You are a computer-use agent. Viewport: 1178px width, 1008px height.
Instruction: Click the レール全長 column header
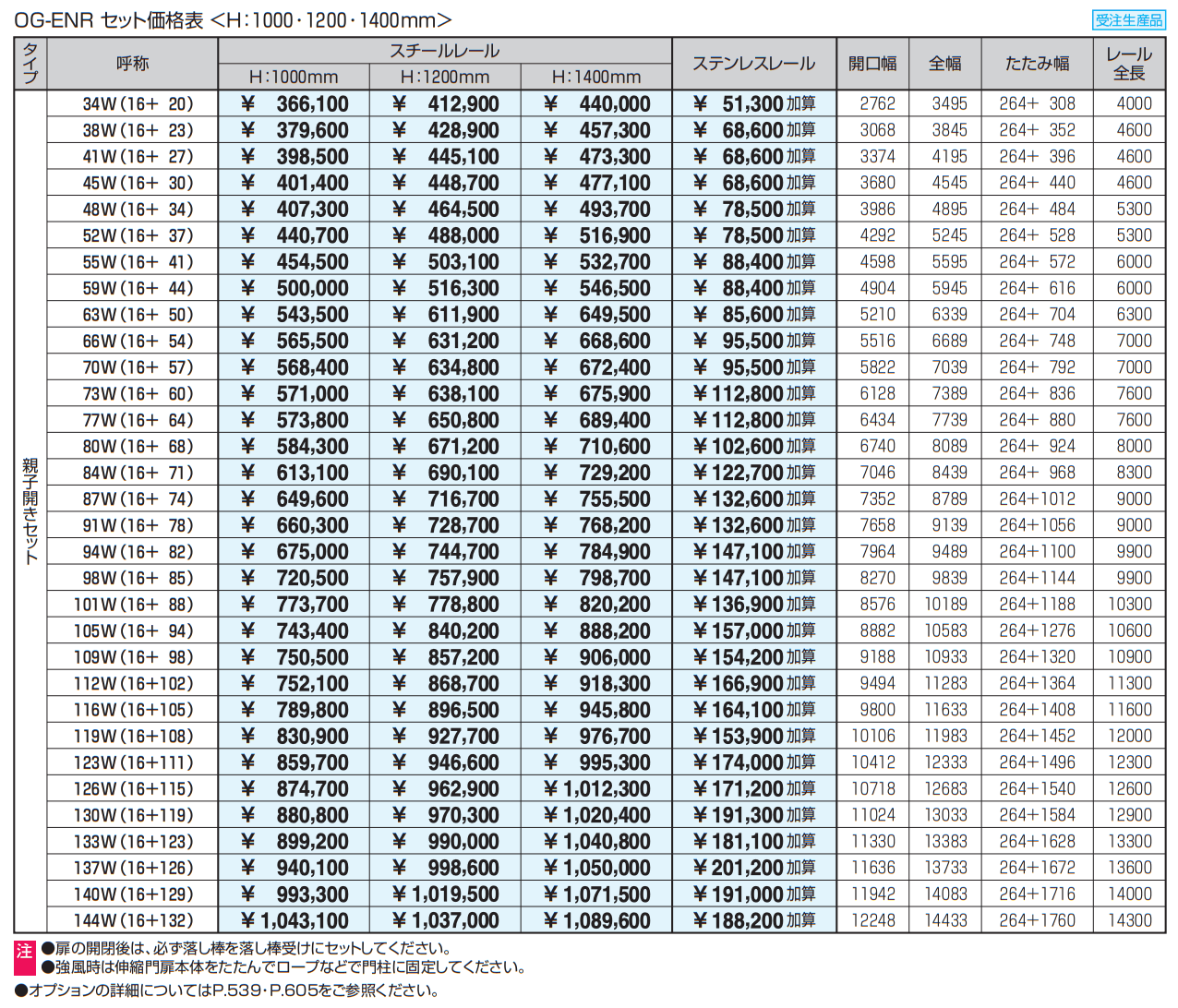coord(1129,64)
